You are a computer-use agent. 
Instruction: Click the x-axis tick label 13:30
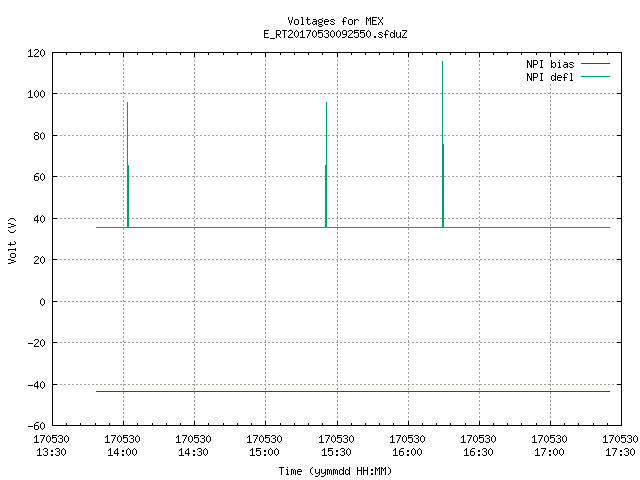[51, 452]
